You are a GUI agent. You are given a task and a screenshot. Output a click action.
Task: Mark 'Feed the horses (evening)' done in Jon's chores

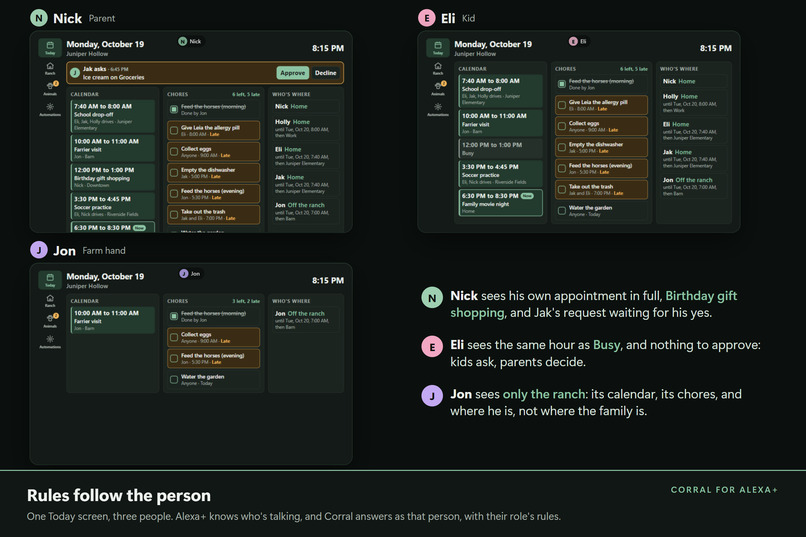tap(174, 358)
